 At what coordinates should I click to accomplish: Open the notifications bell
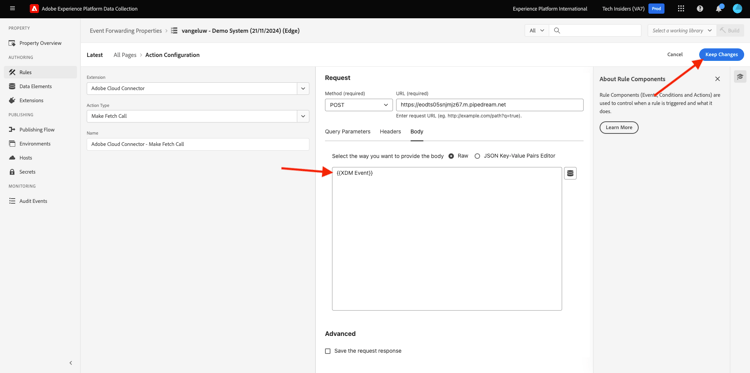point(718,9)
